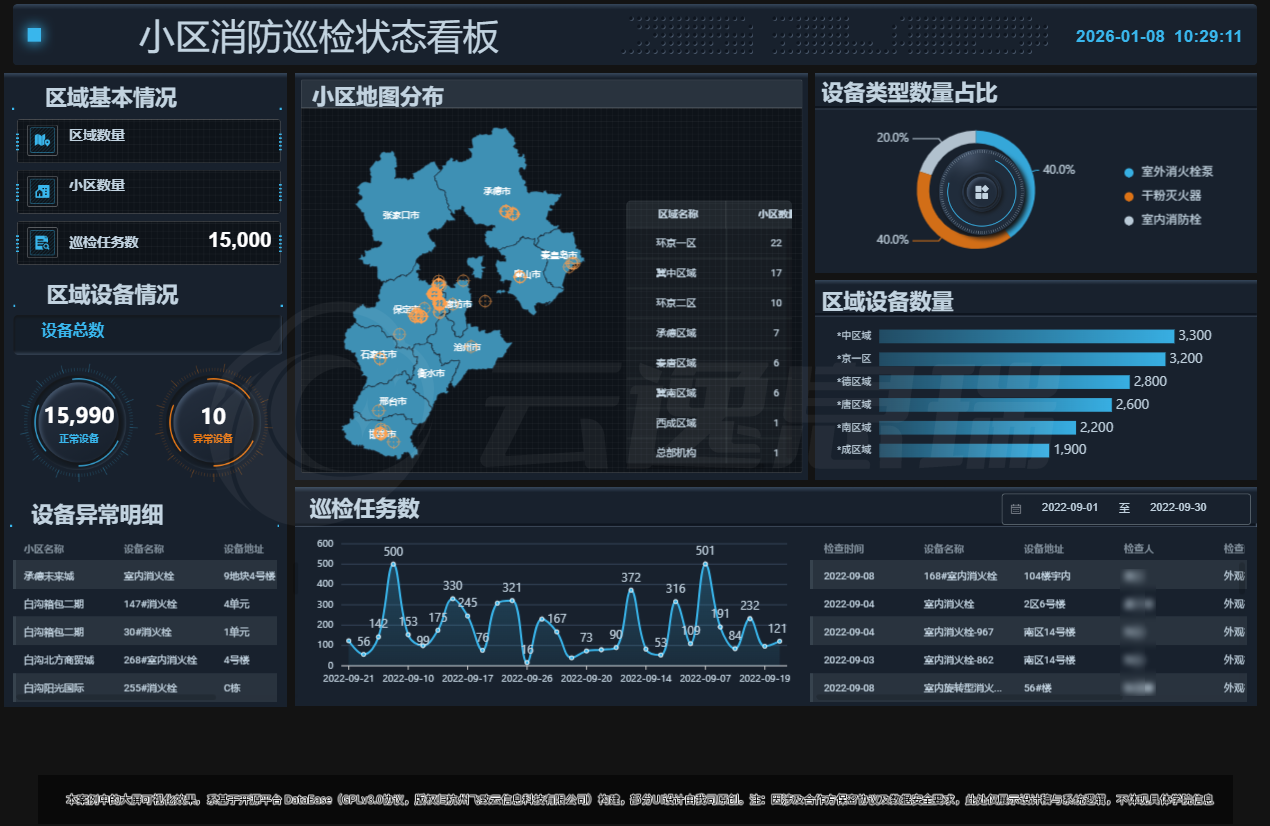Screen dimensions: 1270x826
Task: Click the 室内消火栓-862 inspection cell
Action: click(x=959, y=660)
